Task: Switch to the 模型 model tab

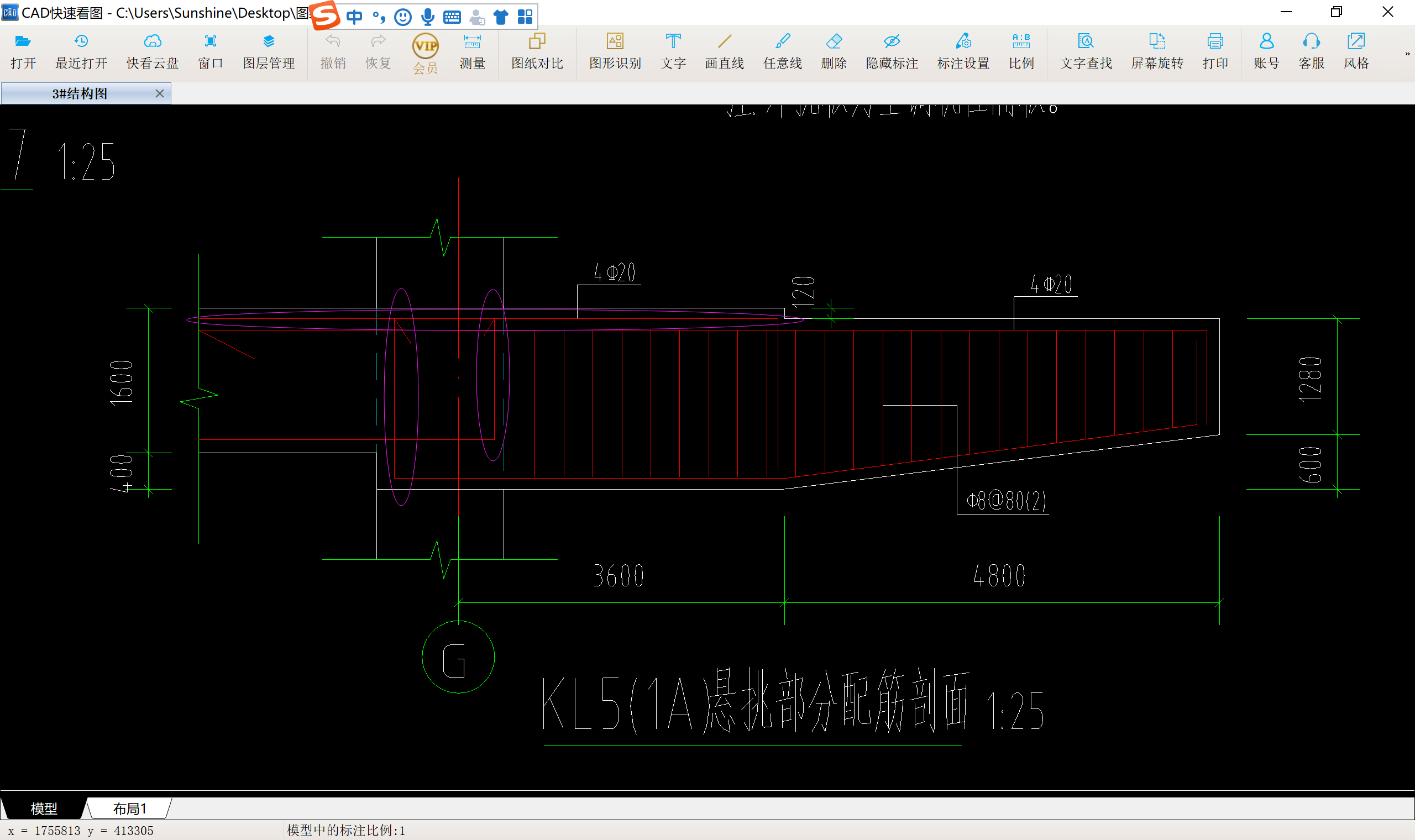Action: (44, 809)
